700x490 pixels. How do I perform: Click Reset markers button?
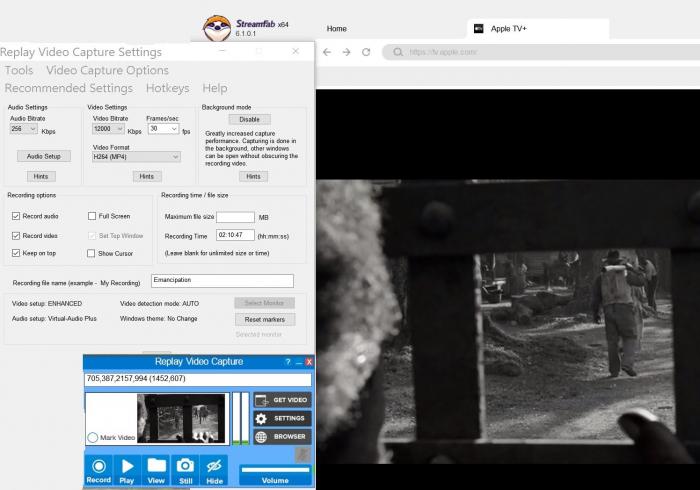265,320
